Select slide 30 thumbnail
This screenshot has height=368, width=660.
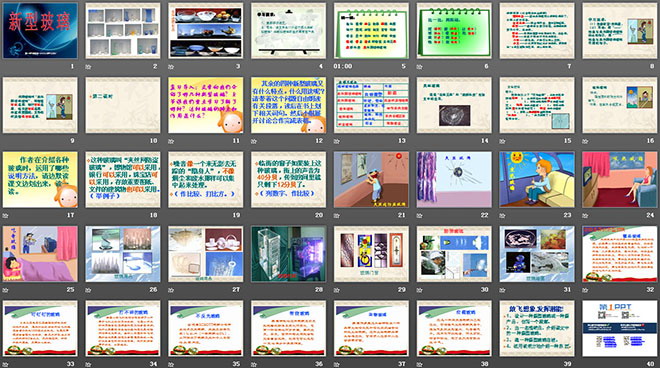(x=454, y=254)
